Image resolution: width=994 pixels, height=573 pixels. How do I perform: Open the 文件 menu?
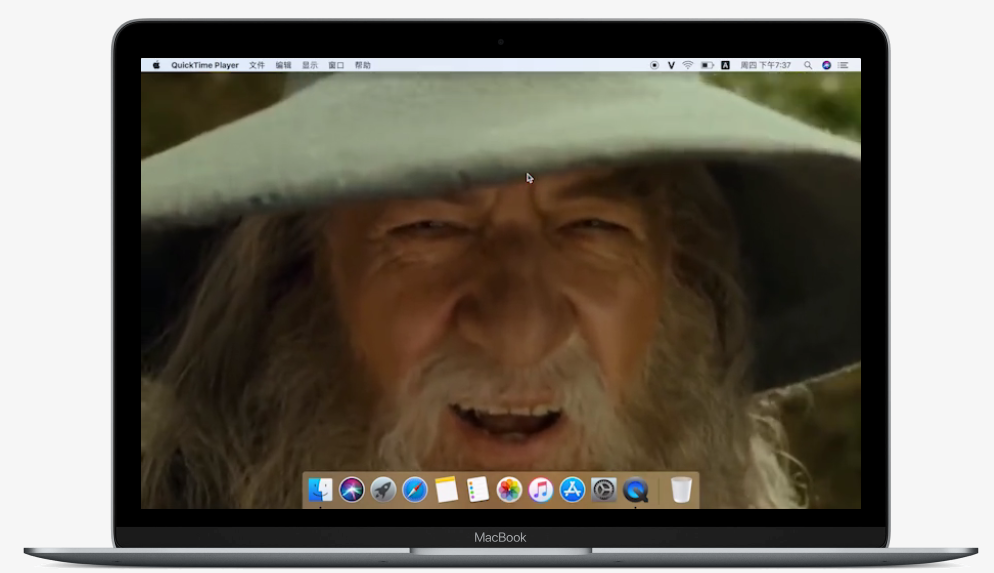point(257,65)
